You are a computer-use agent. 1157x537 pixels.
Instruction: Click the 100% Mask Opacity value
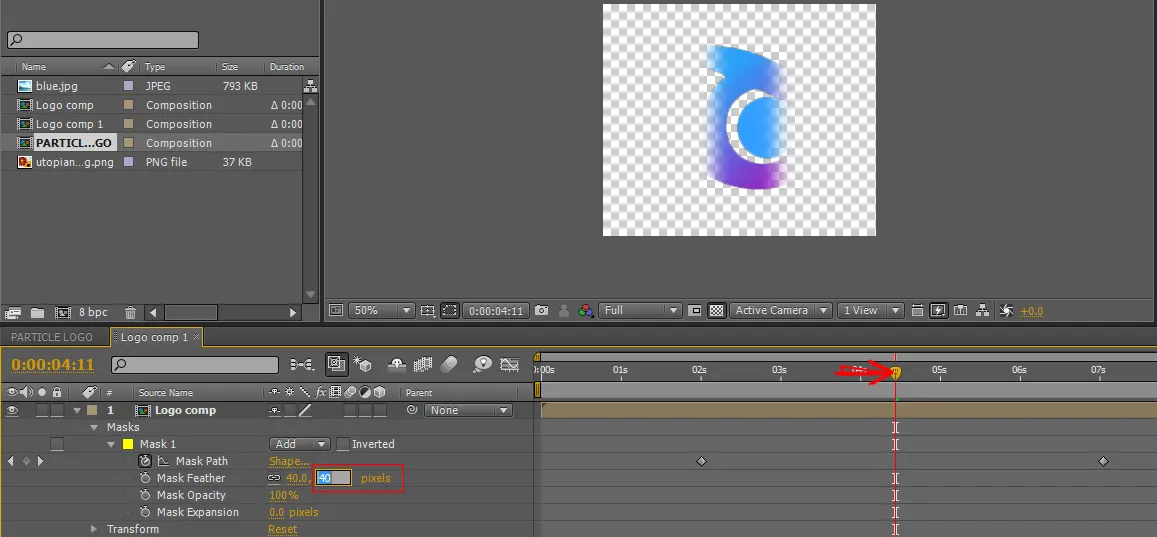283,495
